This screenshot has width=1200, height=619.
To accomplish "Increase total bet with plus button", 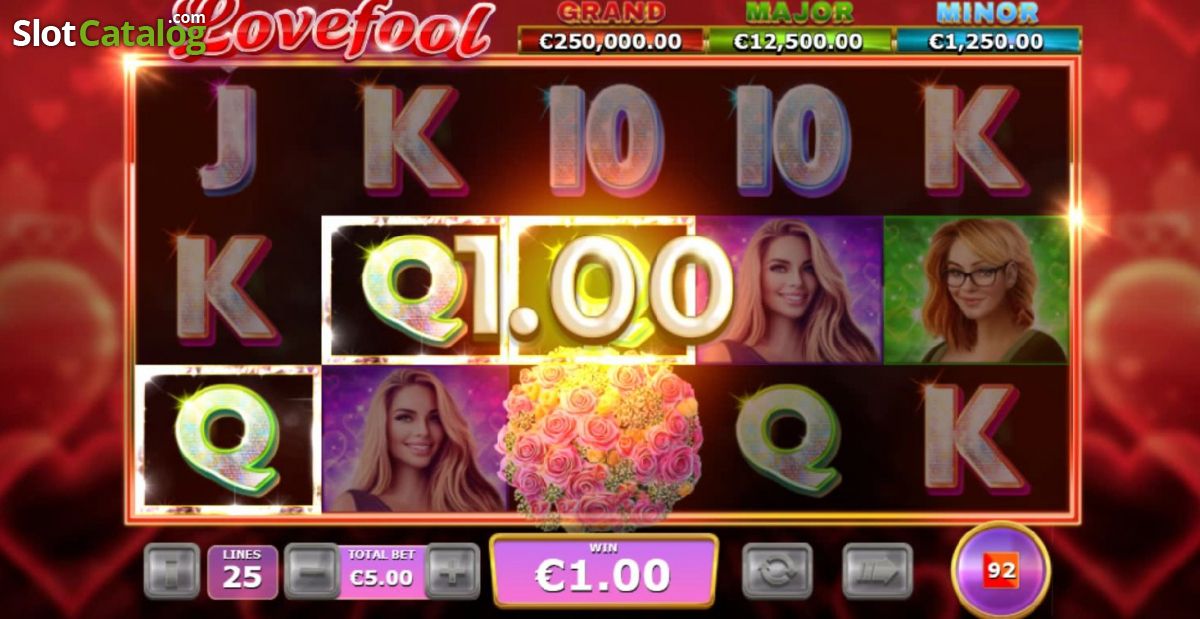I will (453, 571).
